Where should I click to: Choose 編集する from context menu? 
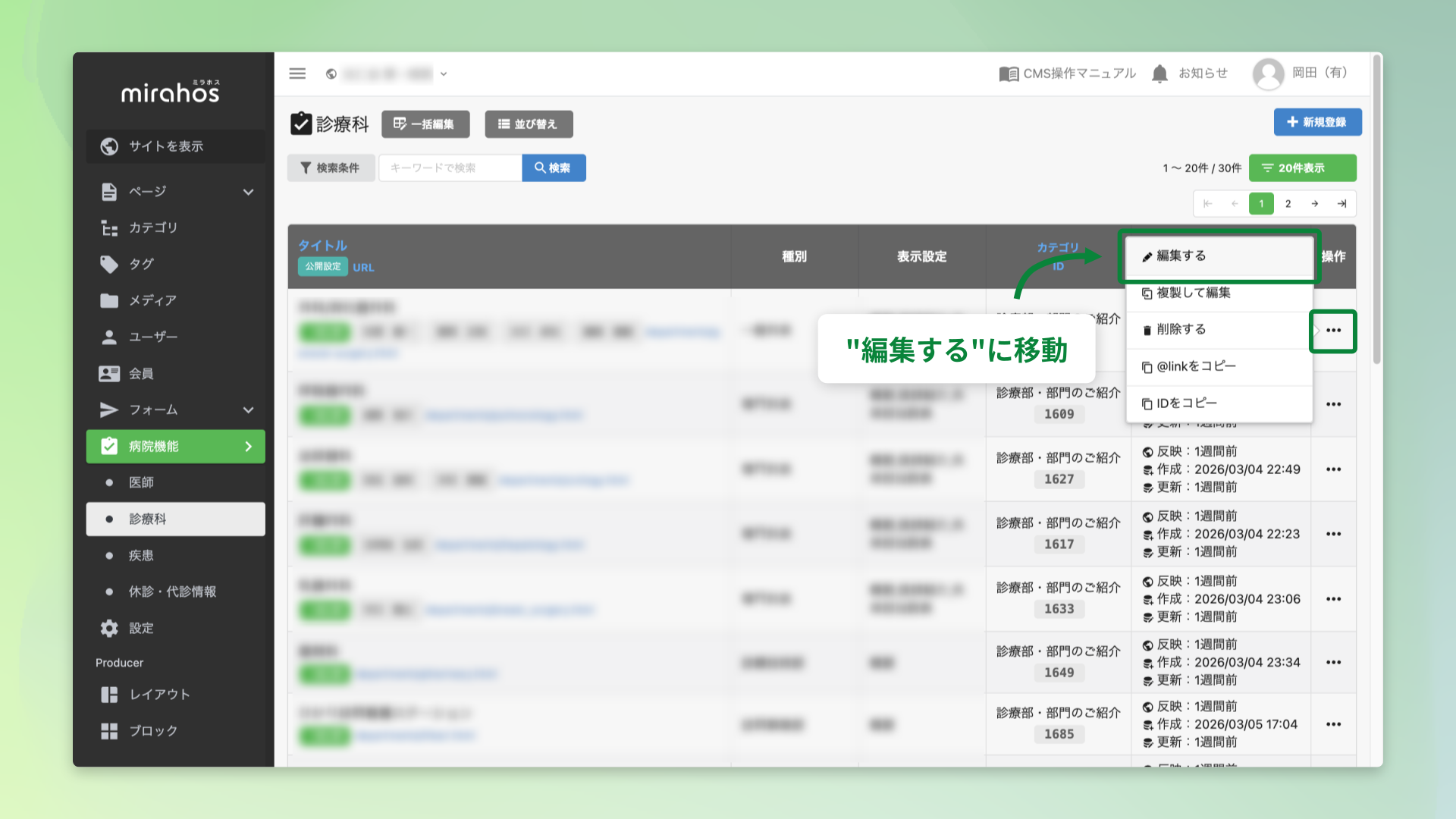coord(1219,256)
